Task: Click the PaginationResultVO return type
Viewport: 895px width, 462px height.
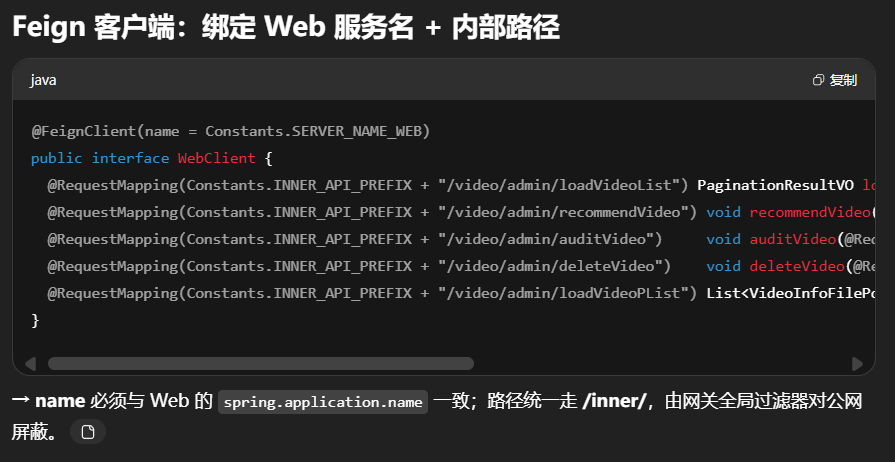Action: tap(774, 185)
